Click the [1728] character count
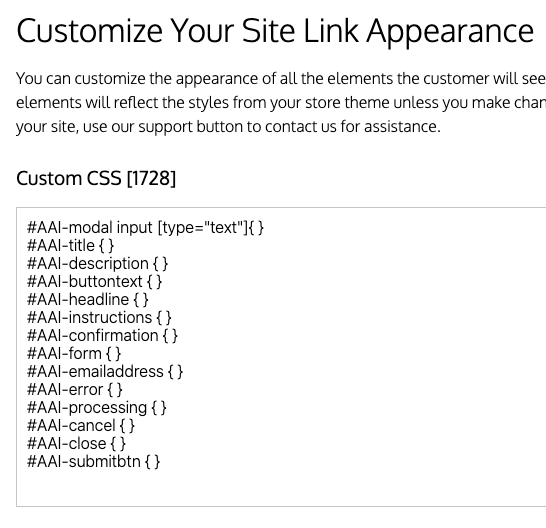546x528 pixels. (151, 178)
